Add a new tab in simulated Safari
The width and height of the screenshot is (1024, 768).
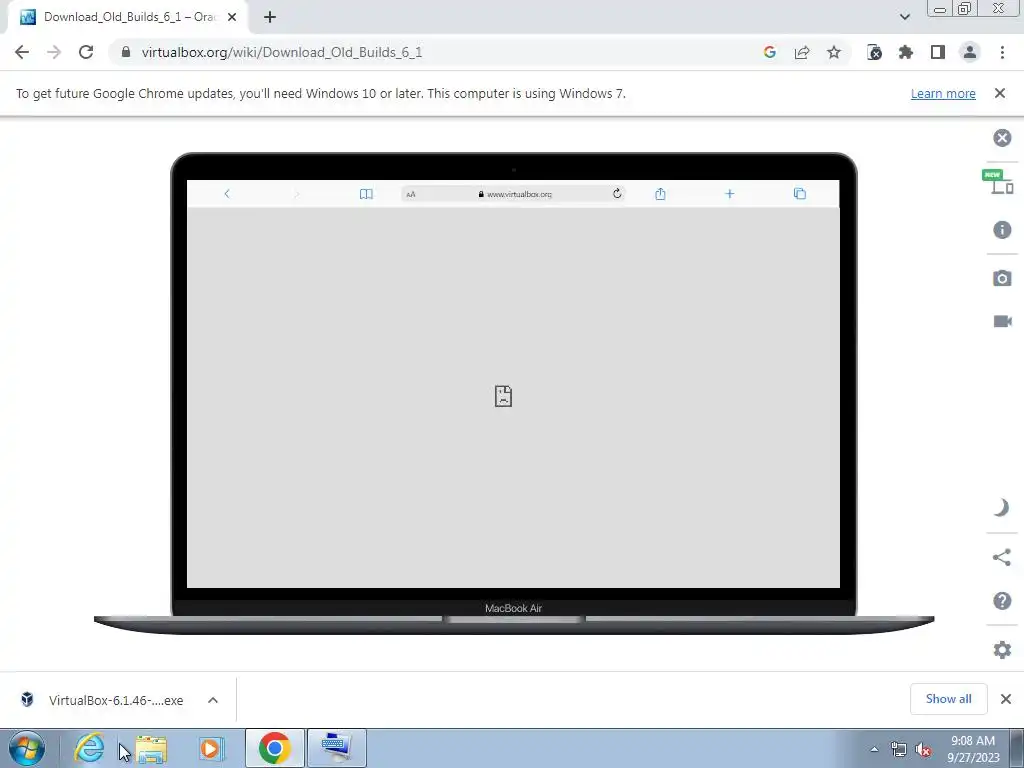pos(729,194)
